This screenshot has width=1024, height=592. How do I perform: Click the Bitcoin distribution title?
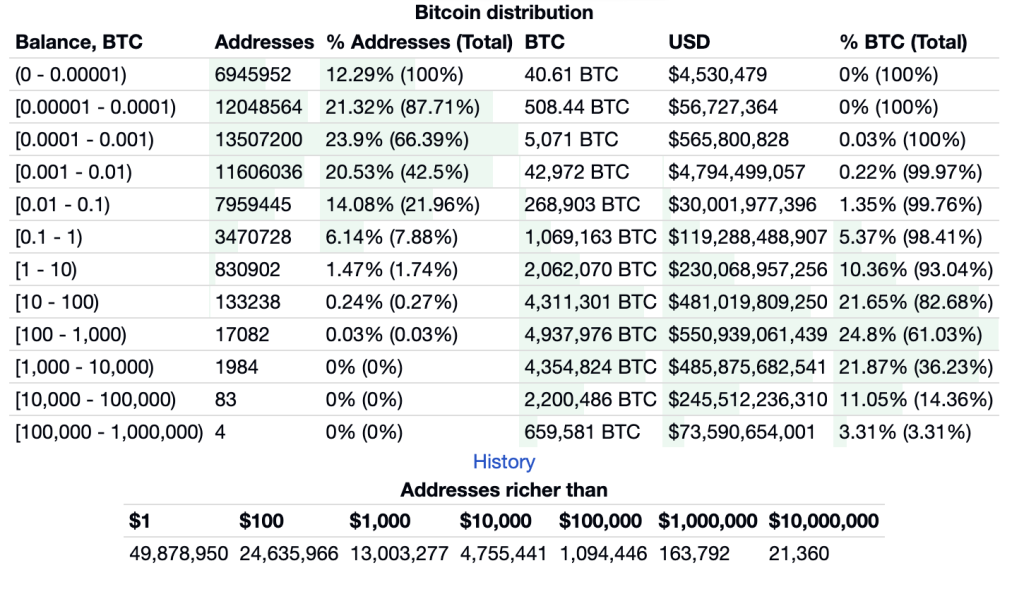pos(504,13)
